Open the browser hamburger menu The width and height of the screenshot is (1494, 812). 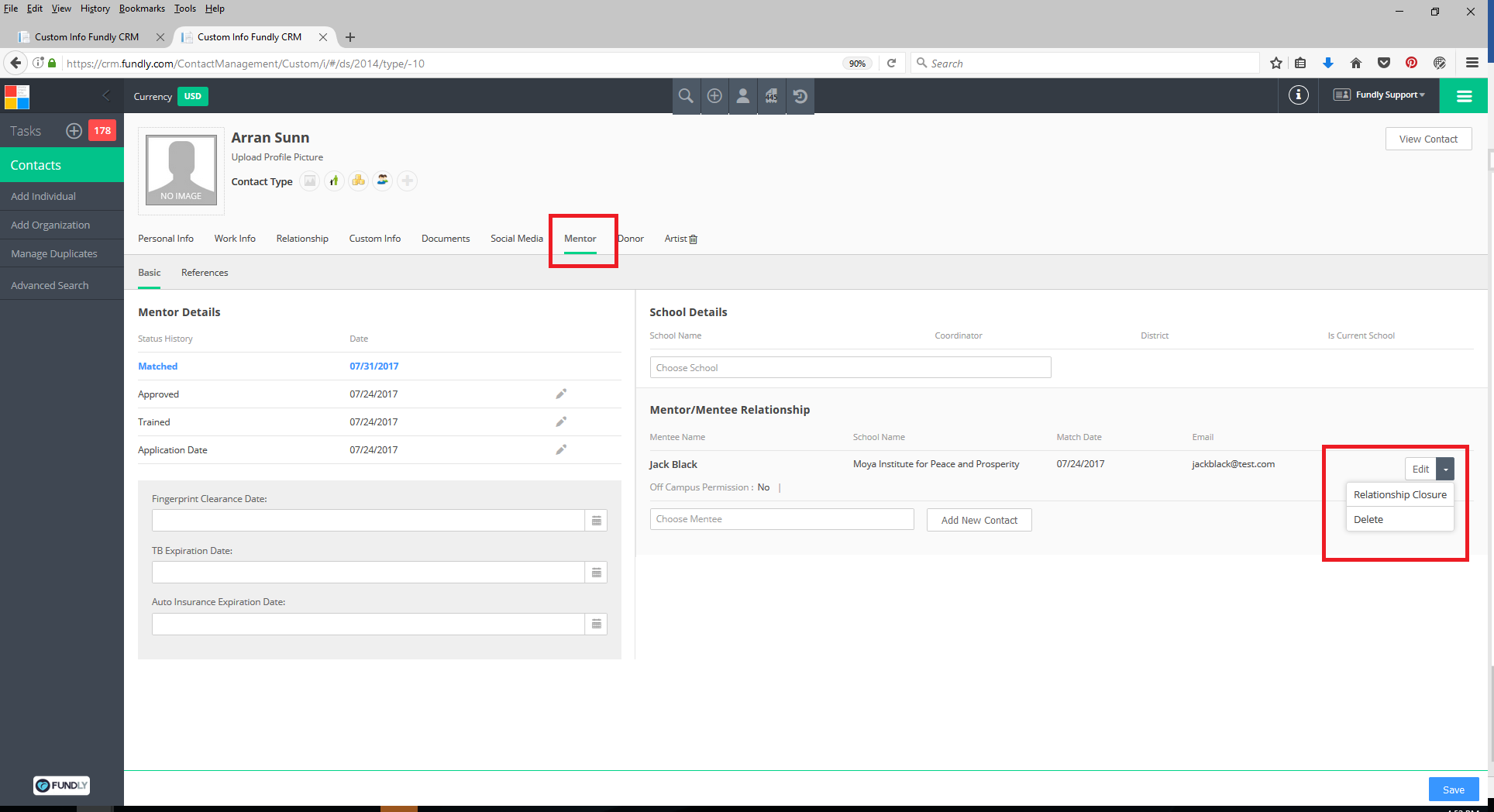[x=1472, y=64]
